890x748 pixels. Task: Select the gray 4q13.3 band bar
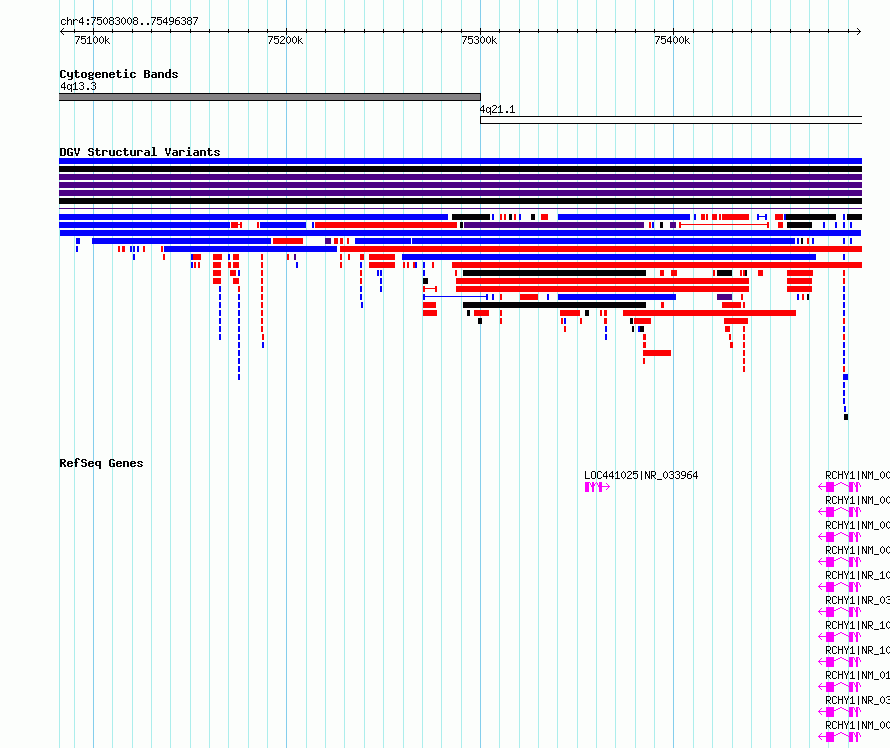[270, 97]
